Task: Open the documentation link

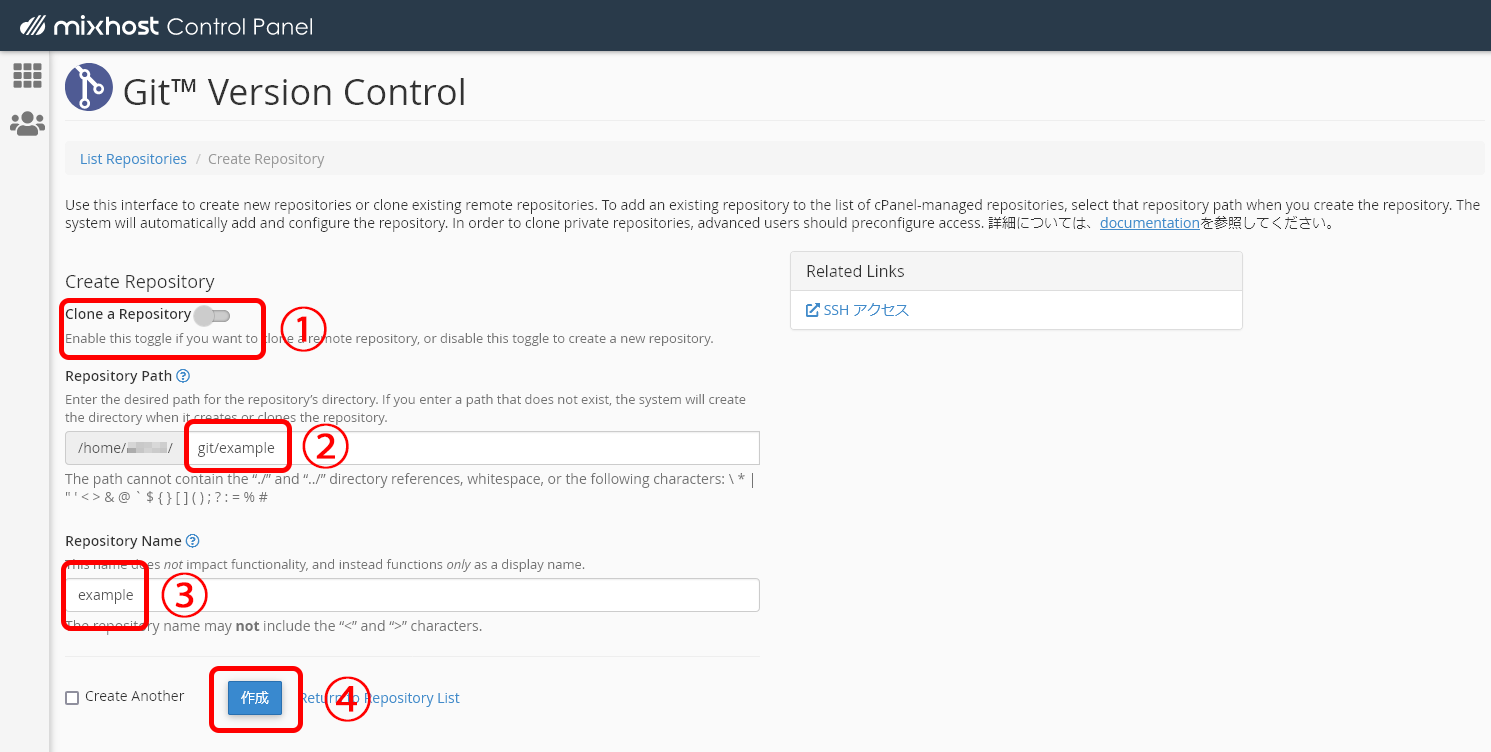Action: click(1149, 223)
